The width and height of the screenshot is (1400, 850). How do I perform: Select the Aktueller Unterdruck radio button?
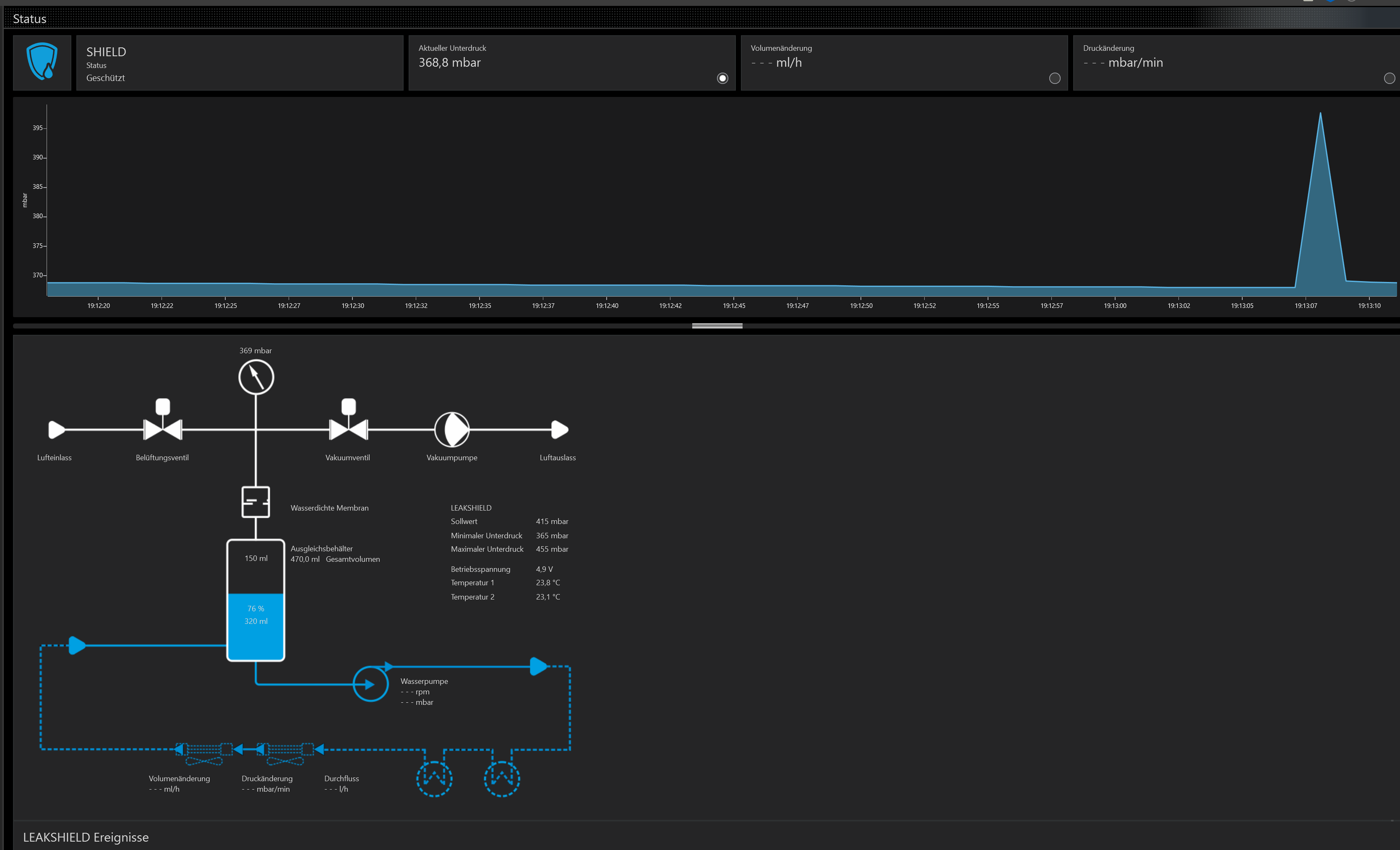tap(722, 78)
